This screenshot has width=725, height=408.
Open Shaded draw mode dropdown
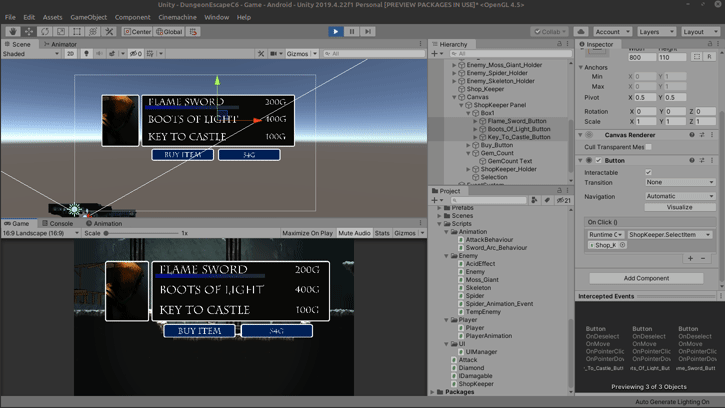[31, 54]
